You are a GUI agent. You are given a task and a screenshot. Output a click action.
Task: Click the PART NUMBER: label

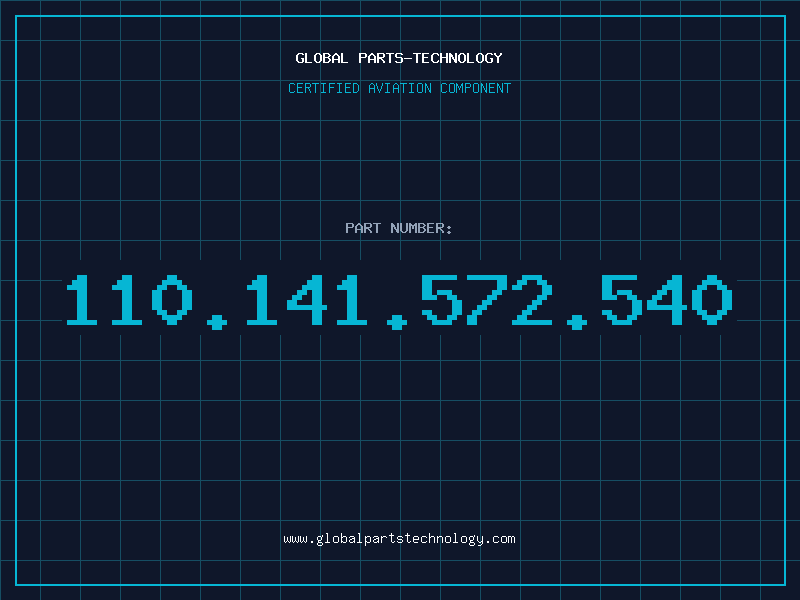399,228
